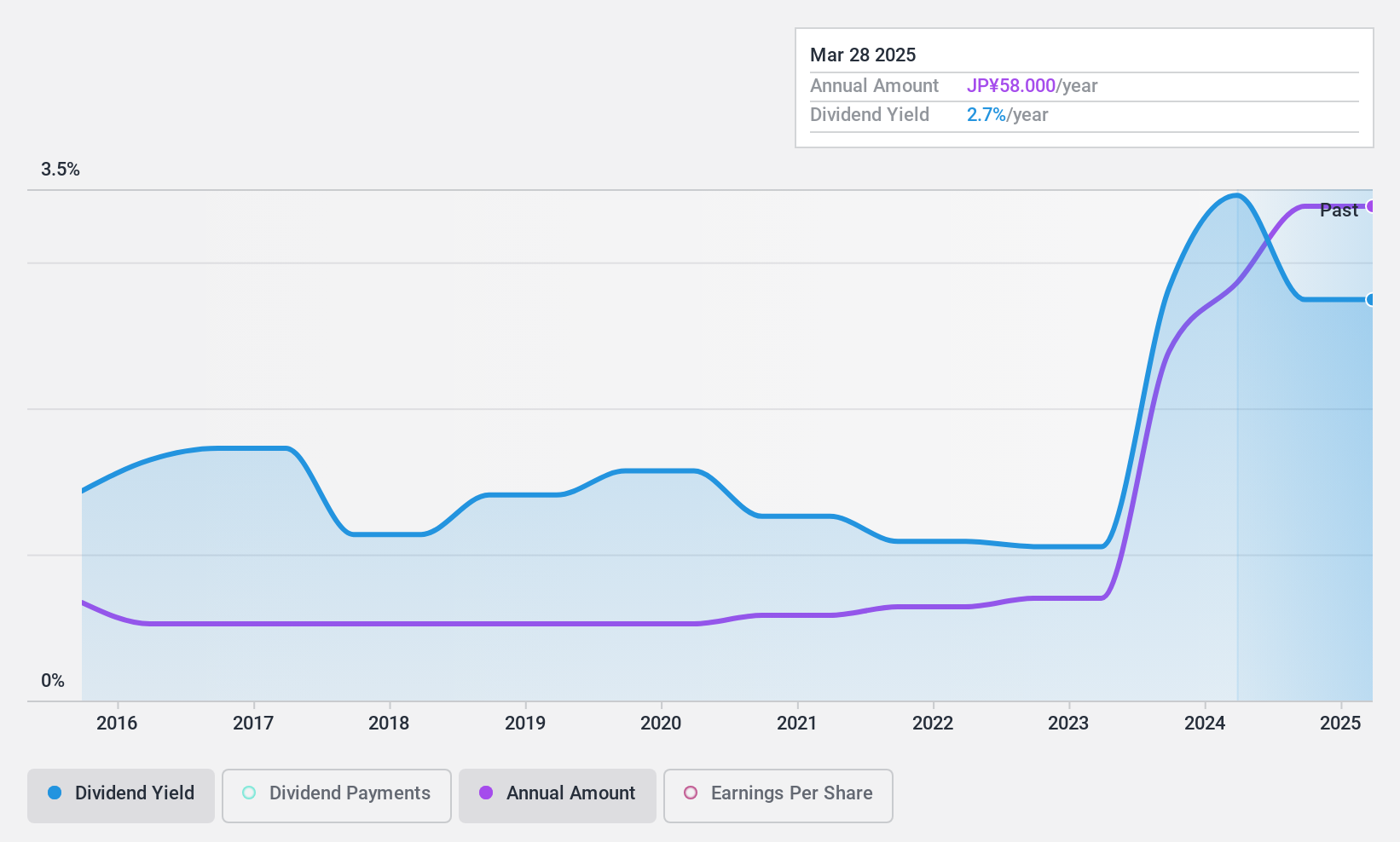Screen dimensions: 1400x842
Task: Click the 2018 x-axis label
Action: 389,724
